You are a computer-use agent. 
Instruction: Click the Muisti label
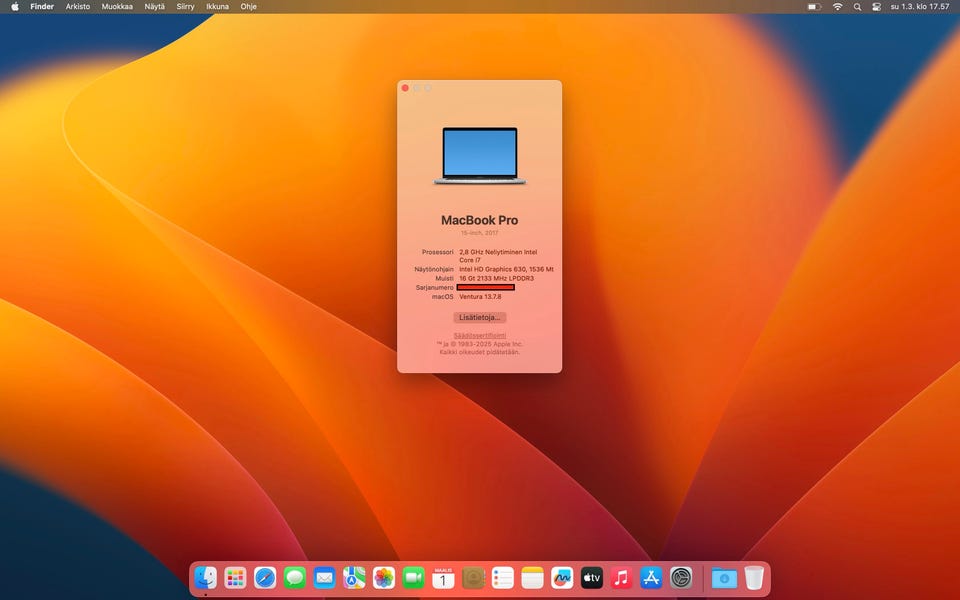pos(444,279)
